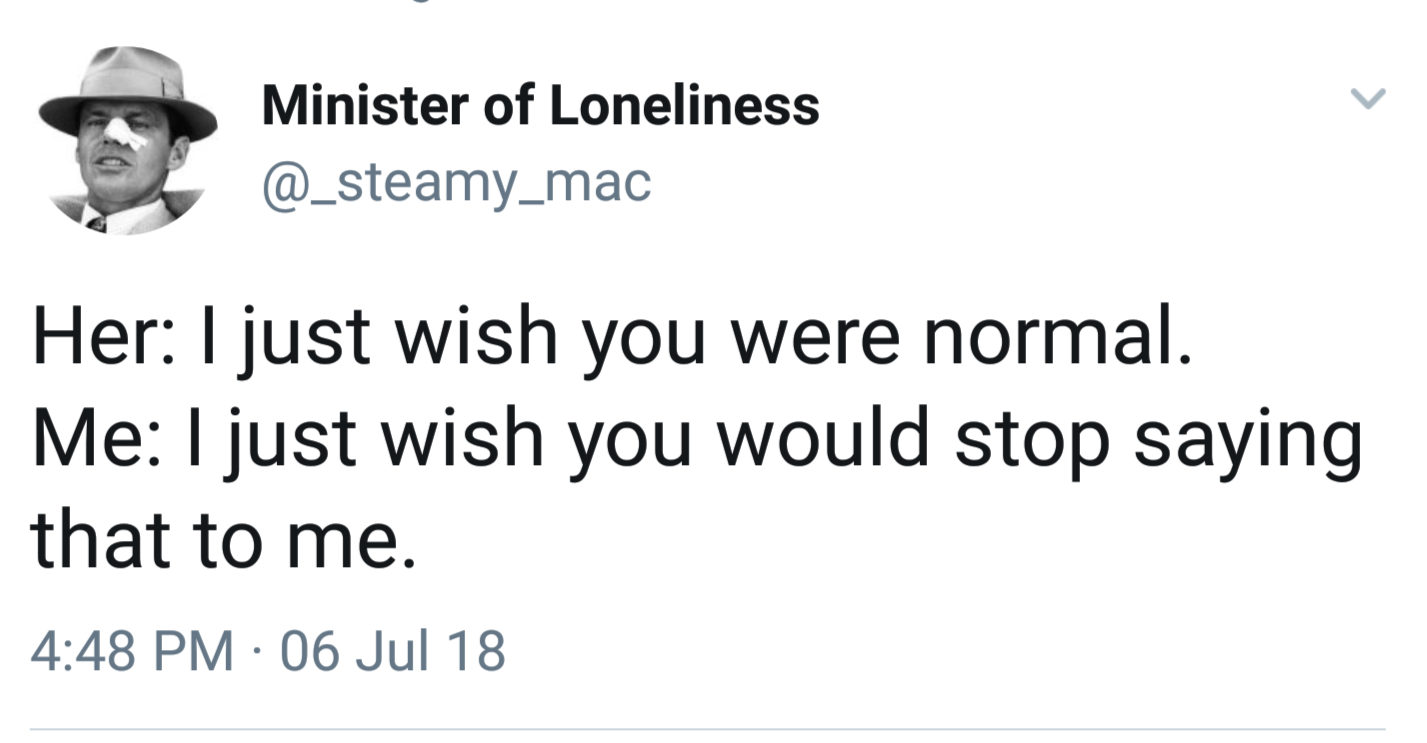
Task: Click the word "Minister" in the name
Action: [366, 105]
